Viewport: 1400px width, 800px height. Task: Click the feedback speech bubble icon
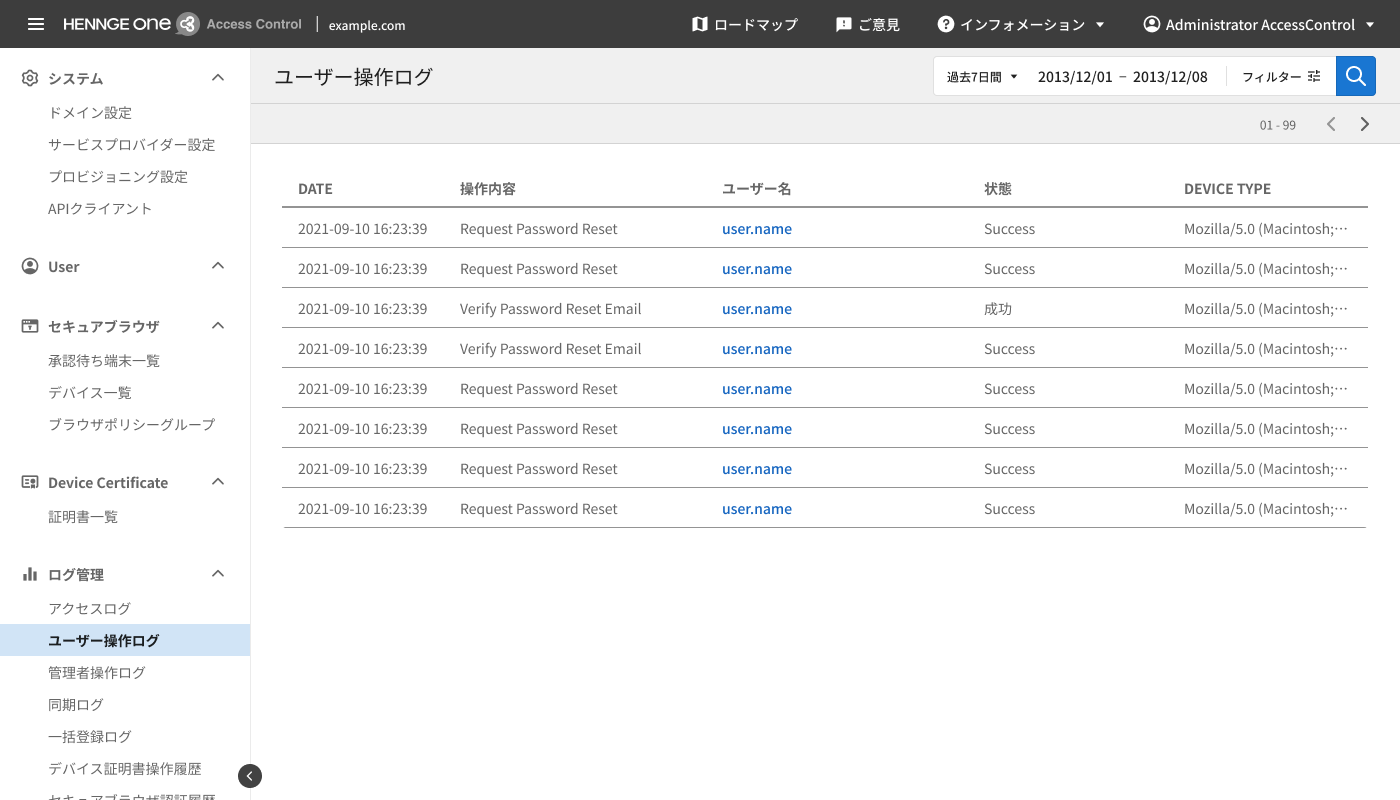(x=844, y=24)
